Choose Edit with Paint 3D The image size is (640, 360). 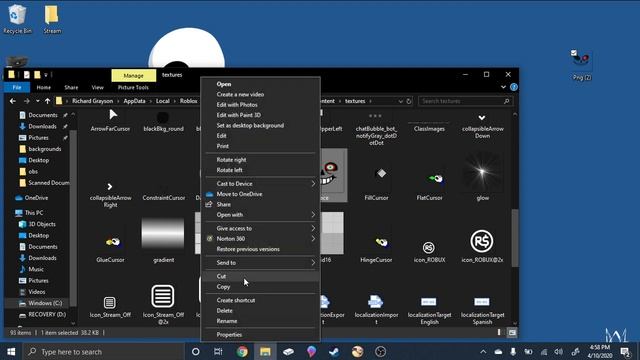(x=238, y=115)
